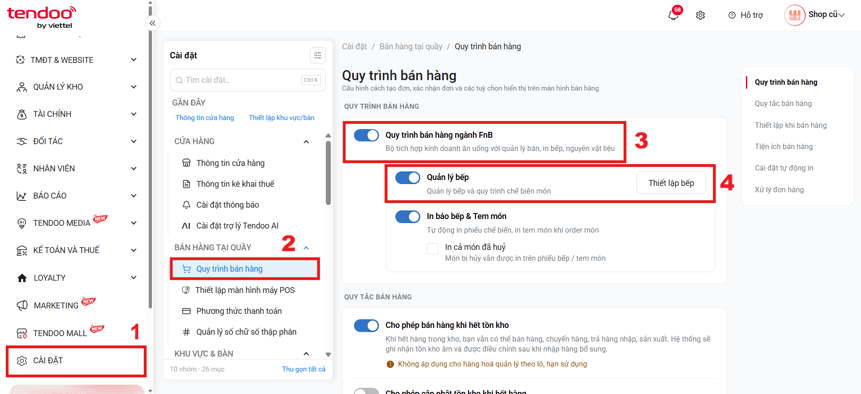
Task: Check the In cả món đã huỷ box
Action: pos(433,249)
